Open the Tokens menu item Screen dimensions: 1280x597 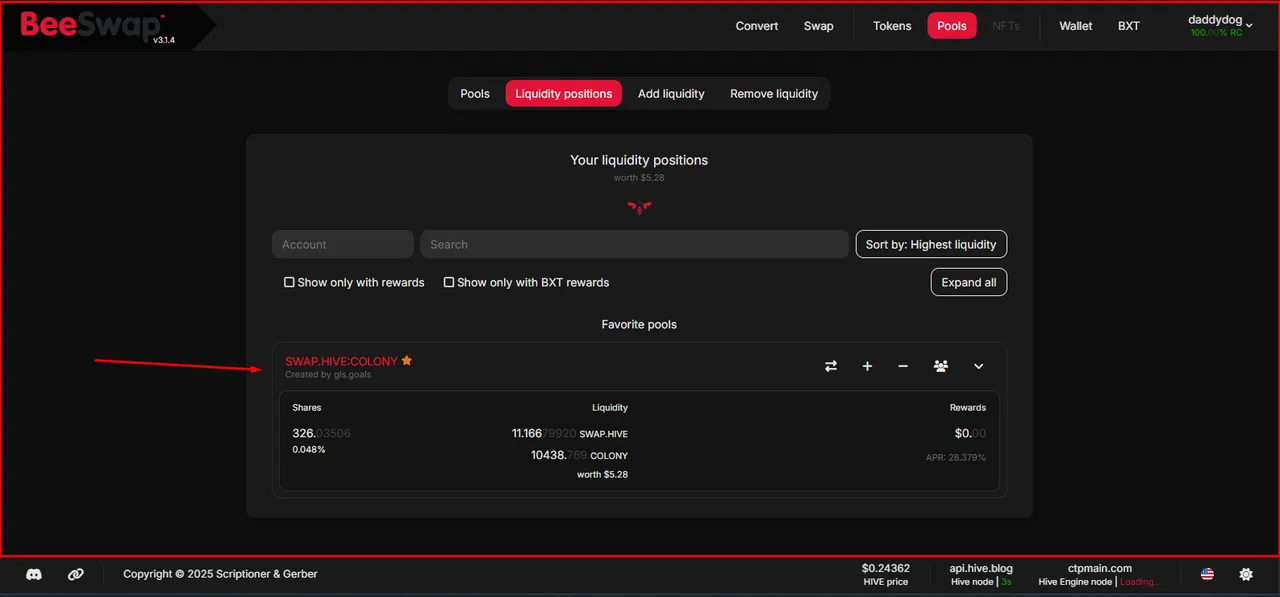point(892,26)
